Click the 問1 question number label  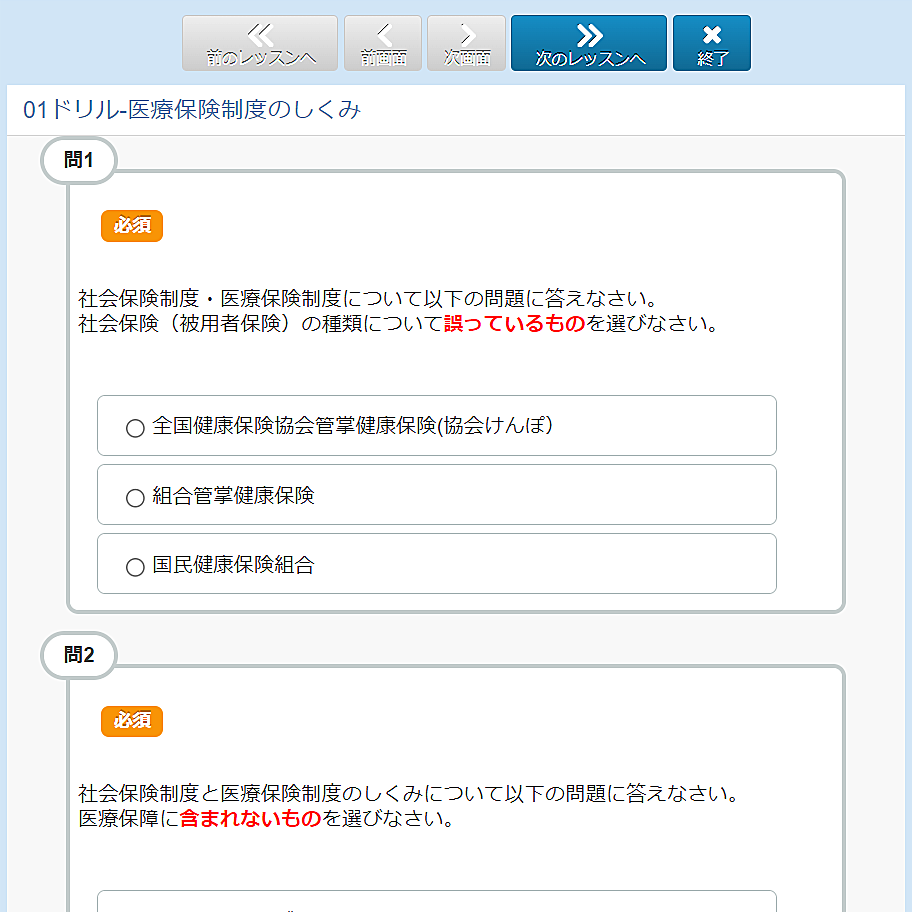(79, 161)
